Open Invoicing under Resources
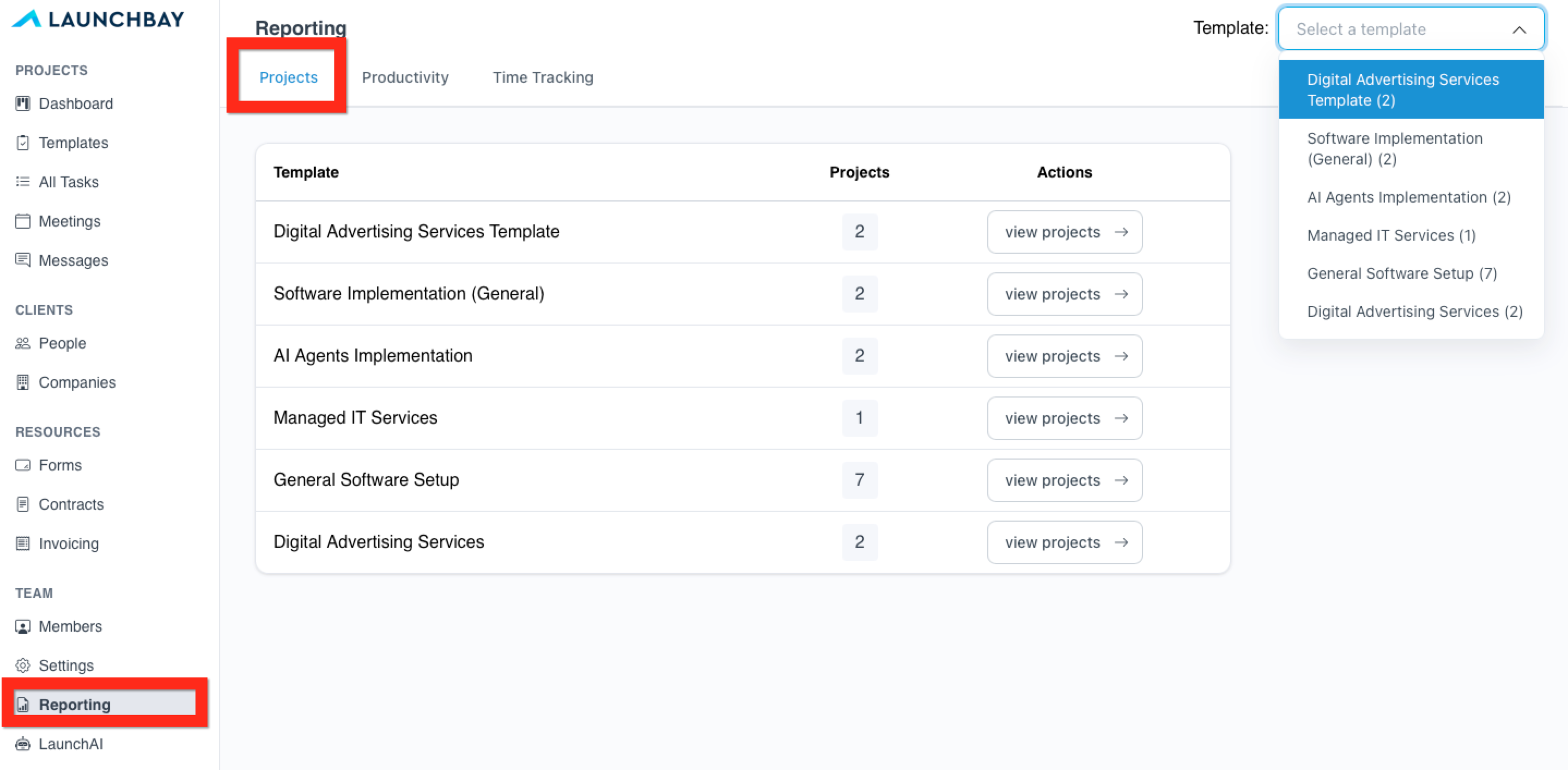This screenshot has width=1568, height=770. 68,544
